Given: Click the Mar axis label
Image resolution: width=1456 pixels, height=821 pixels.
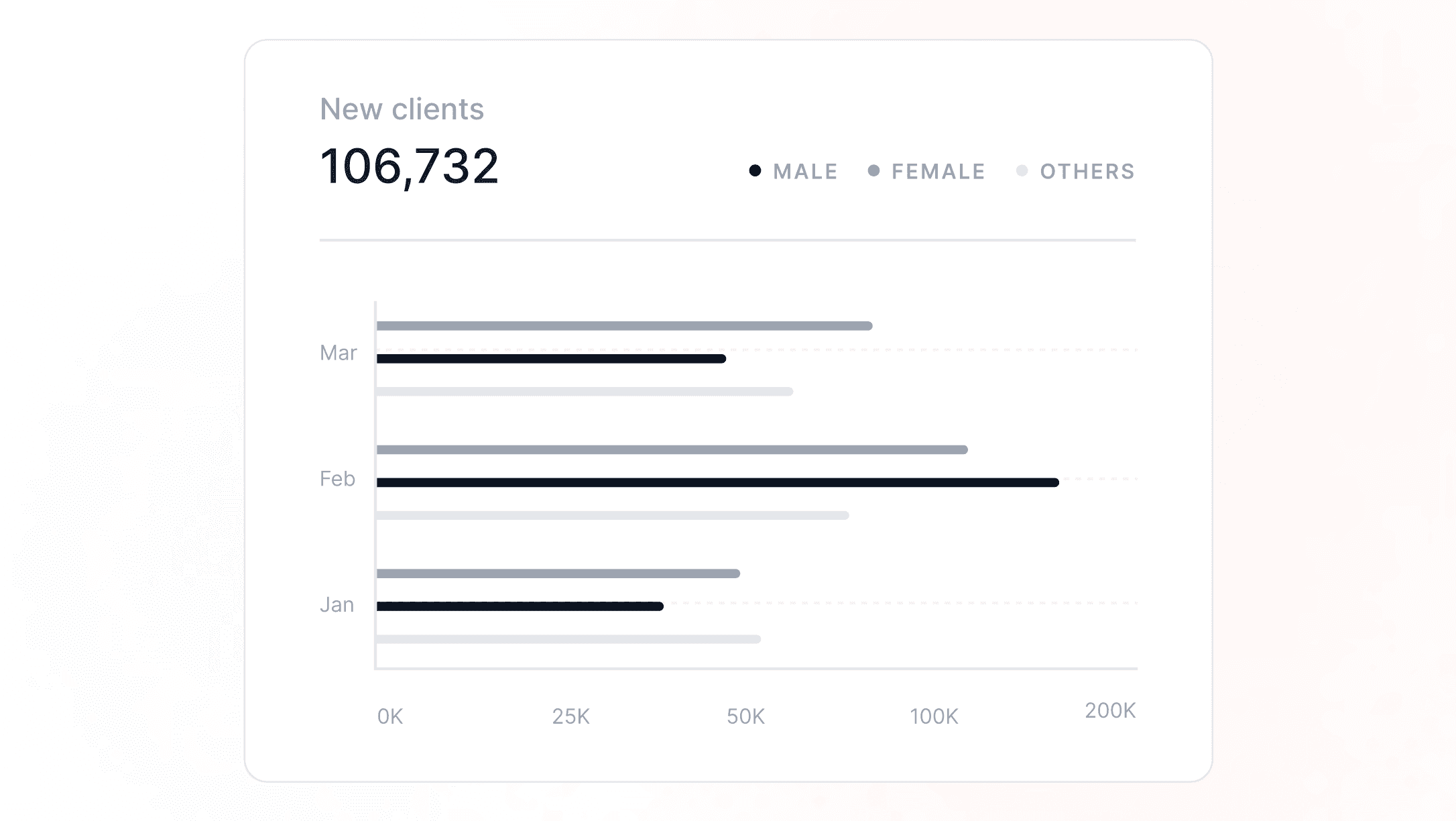Looking at the screenshot, I should tap(338, 353).
